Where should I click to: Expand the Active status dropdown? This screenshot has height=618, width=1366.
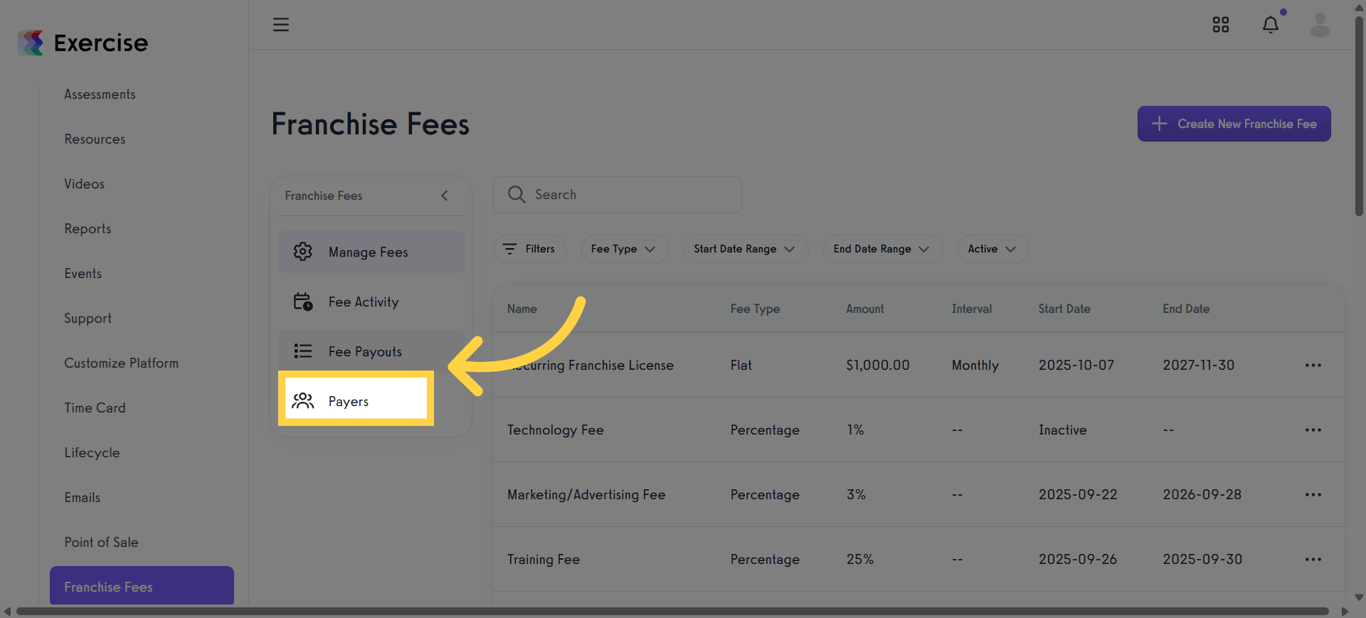point(992,248)
